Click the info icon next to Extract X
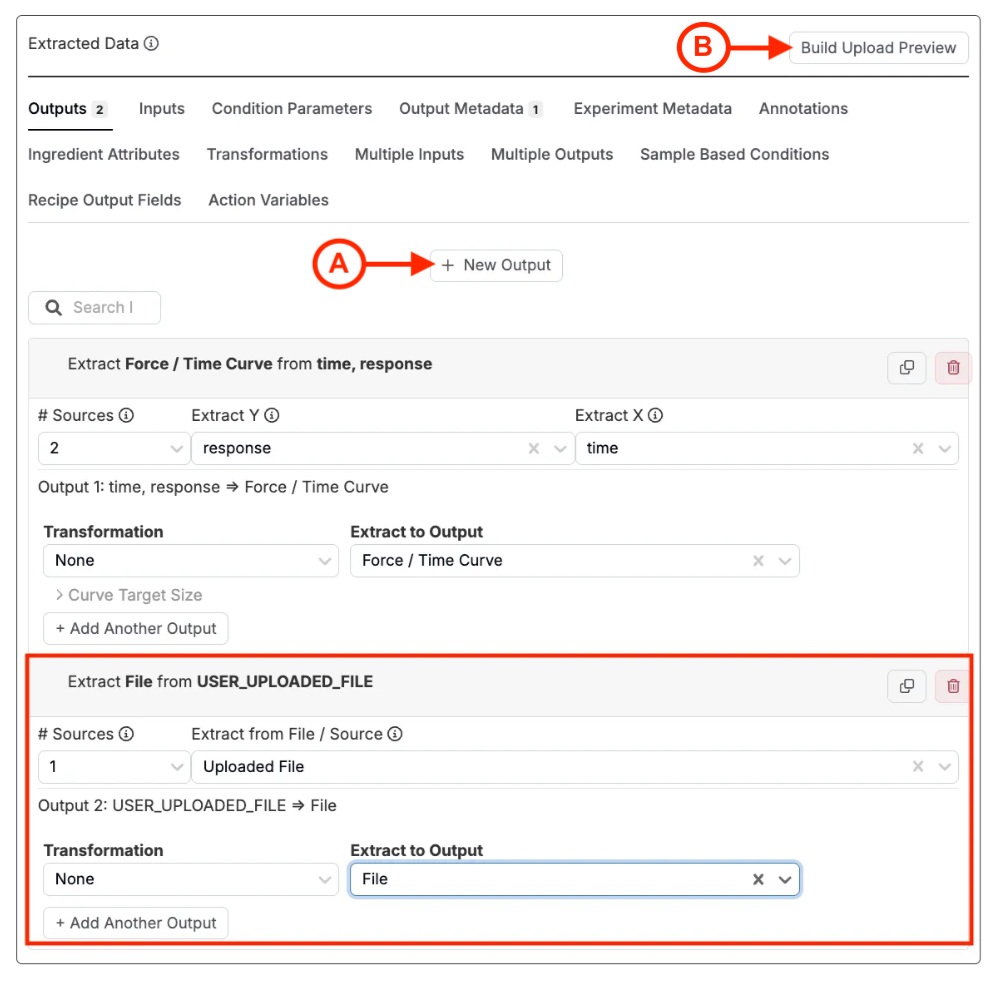Image resolution: width=998 pixels, height=985 pixels. click(x=656, y=416)
